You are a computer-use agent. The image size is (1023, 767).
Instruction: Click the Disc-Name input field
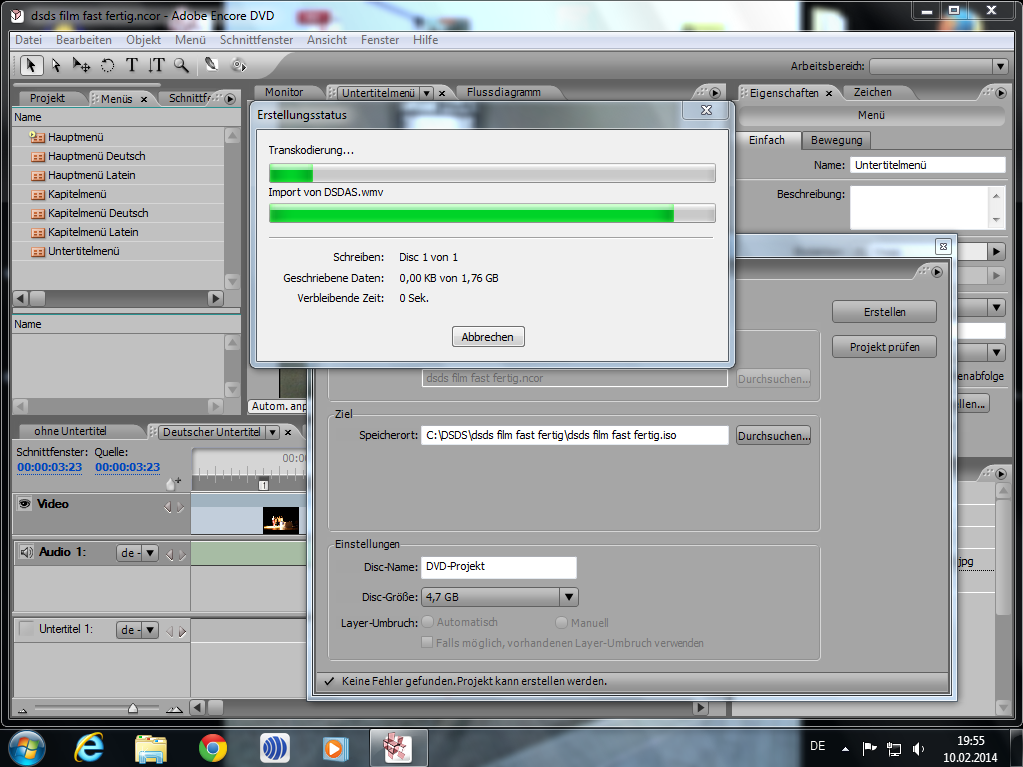point(498,567)
